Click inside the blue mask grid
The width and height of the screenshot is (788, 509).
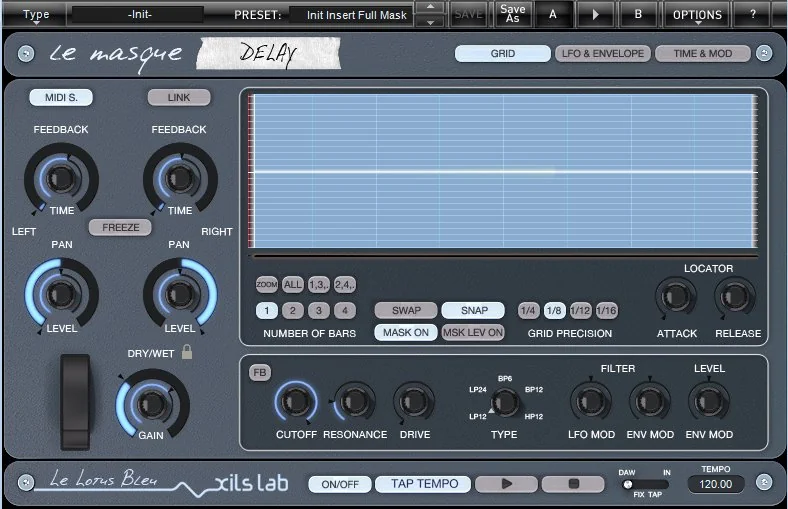pos(503,171)
